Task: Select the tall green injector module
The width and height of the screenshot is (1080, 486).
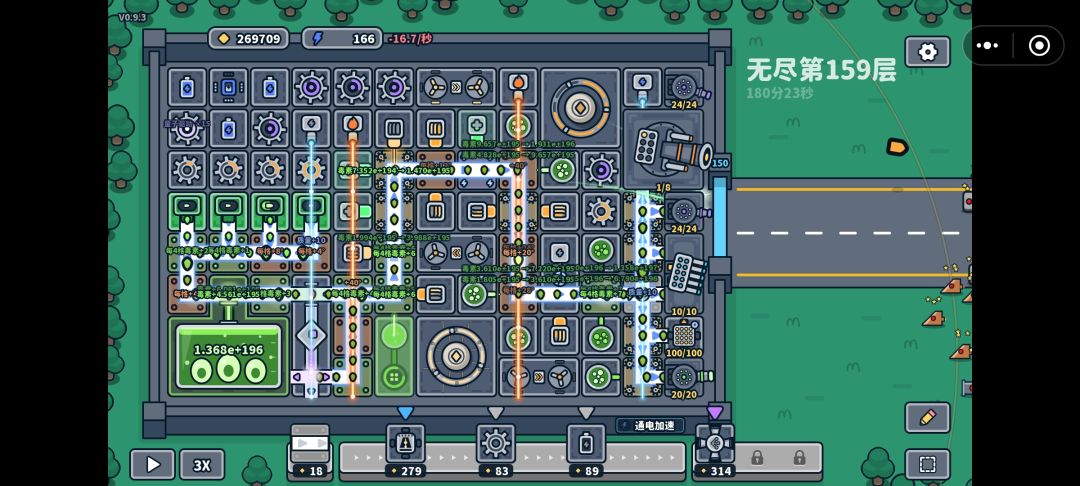Action: pyautogui.click(x=393, y=356)
